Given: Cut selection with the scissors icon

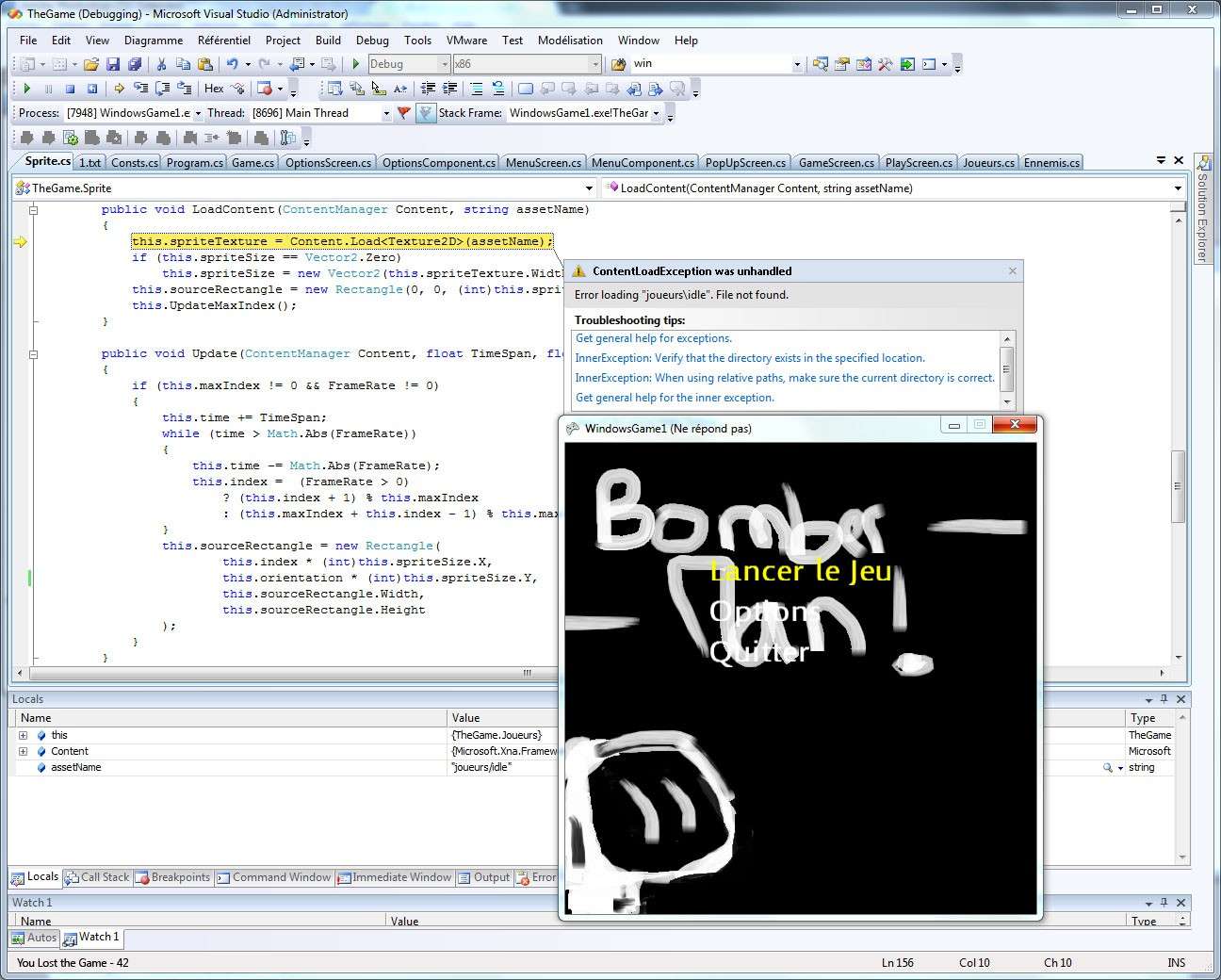Looking at the screenshot, I should (x=161, y=64).
